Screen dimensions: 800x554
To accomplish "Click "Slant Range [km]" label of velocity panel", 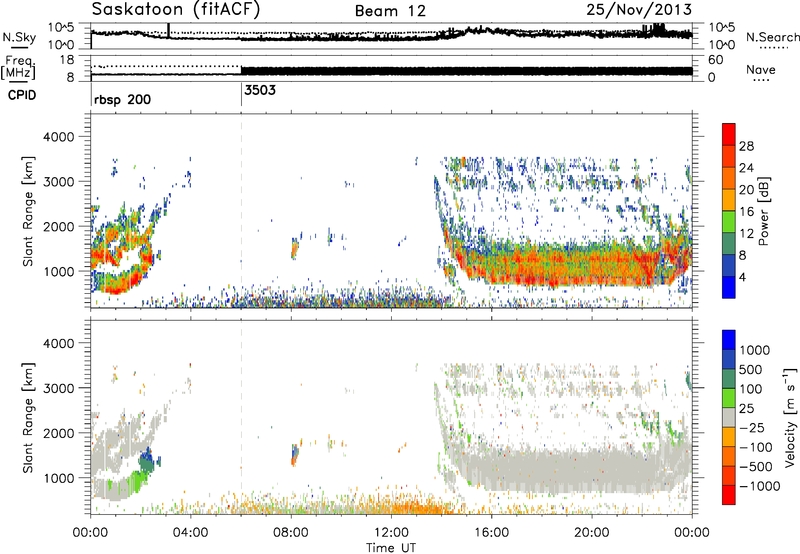I will tap(28, 418).
